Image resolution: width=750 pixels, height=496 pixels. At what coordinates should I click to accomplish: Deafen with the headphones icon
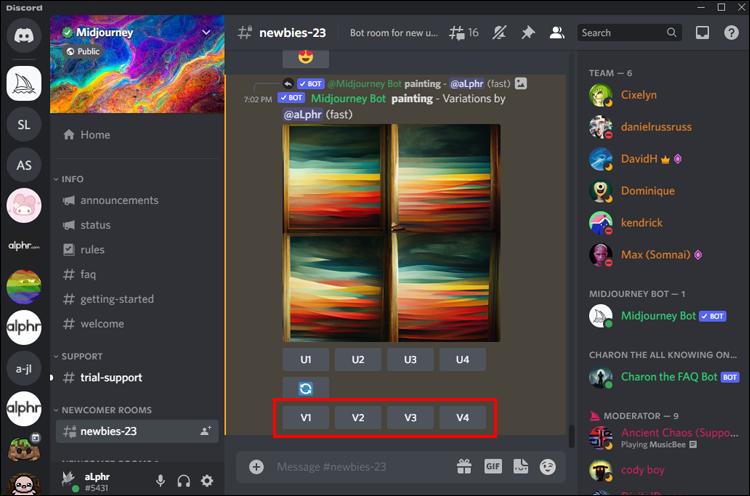tap(184, 481)
